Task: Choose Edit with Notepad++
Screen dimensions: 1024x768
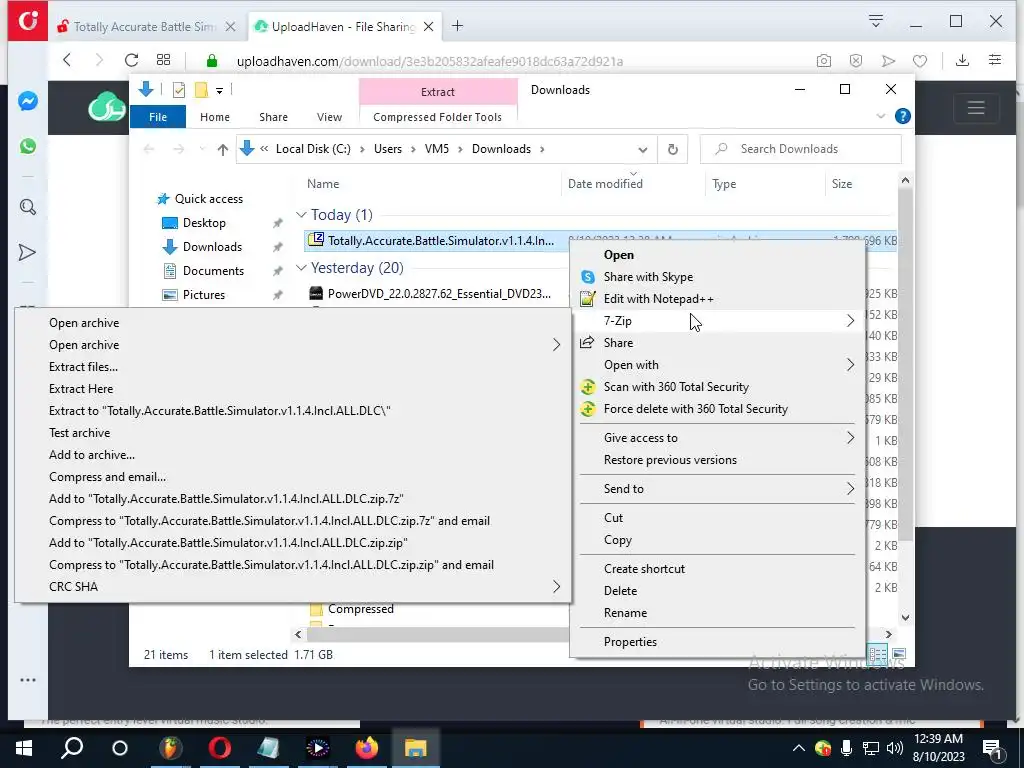Action: 716,299
